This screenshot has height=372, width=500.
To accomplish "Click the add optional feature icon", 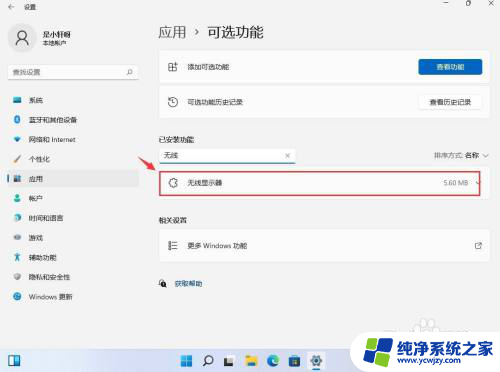I will tap(173, 67).
